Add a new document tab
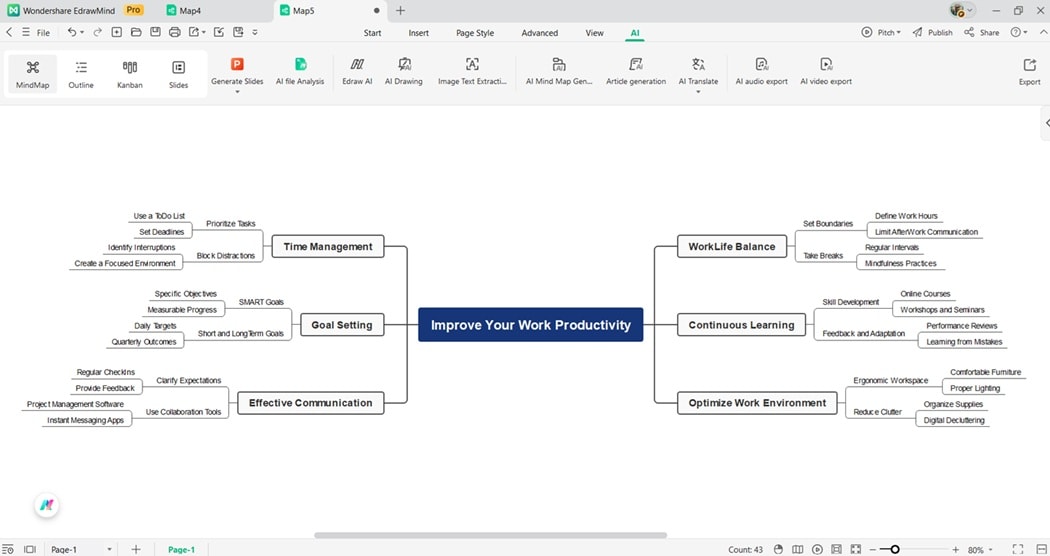The image size is (1050, 556). click(x=400, y=11)
